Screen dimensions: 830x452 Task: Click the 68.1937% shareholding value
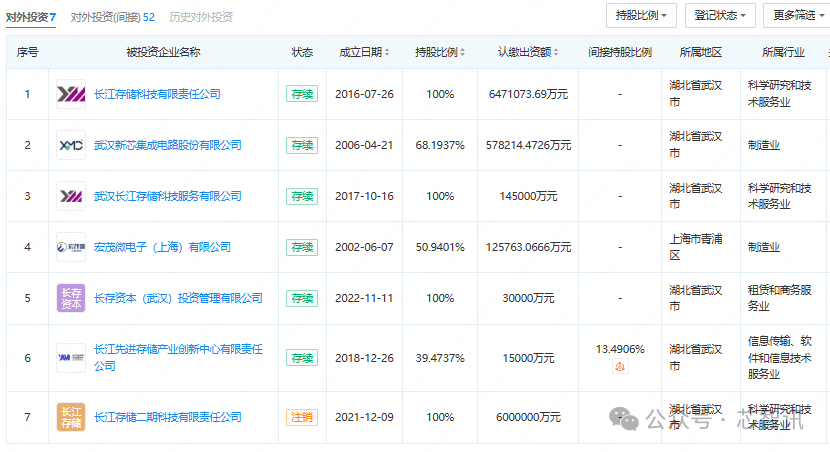[440, 145]
